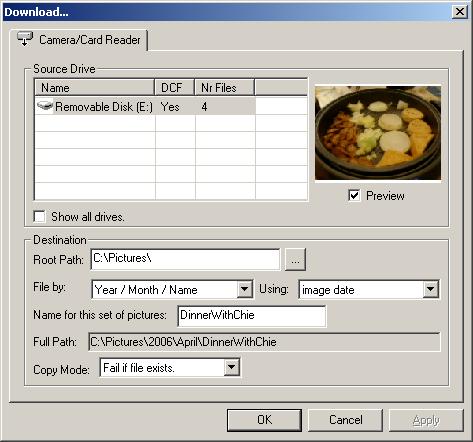Click the camera download tab icon

click(x=25, y=39)
